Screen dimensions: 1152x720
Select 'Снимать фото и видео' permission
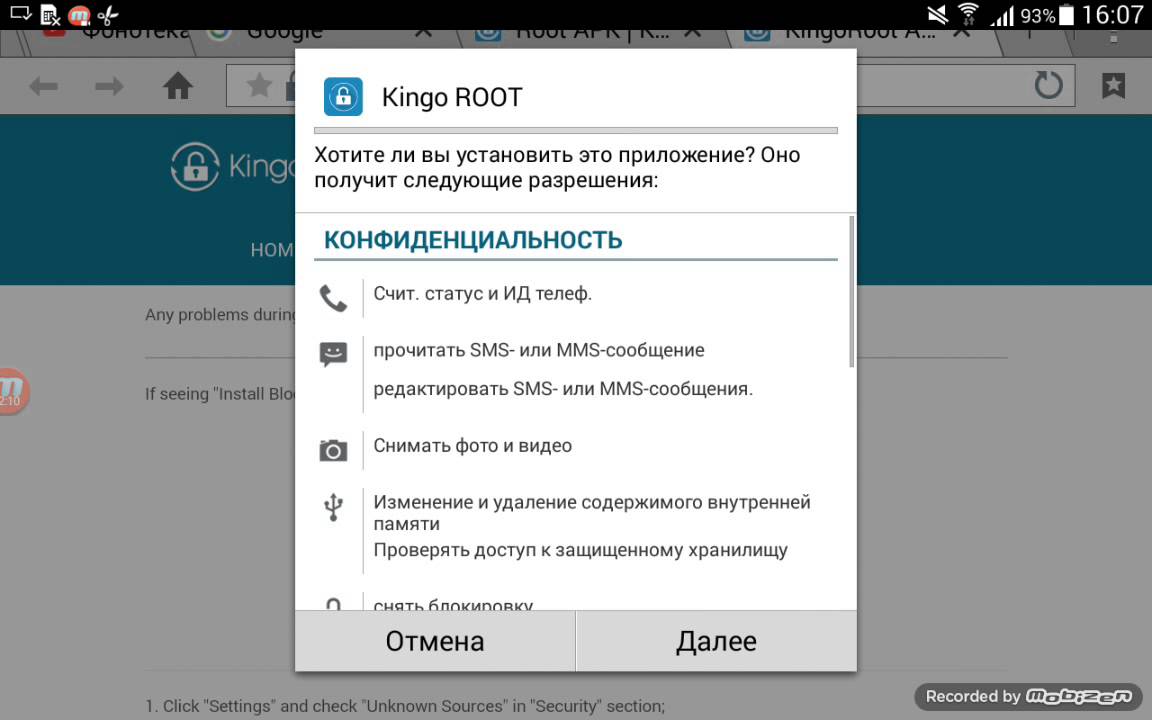coord(472,445)
